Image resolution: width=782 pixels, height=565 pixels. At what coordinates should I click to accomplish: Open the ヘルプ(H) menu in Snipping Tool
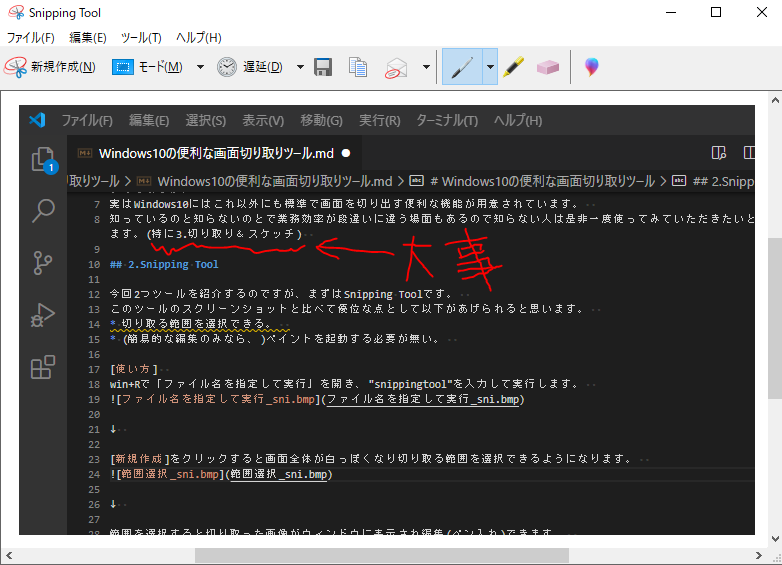[x=198, y=37]
